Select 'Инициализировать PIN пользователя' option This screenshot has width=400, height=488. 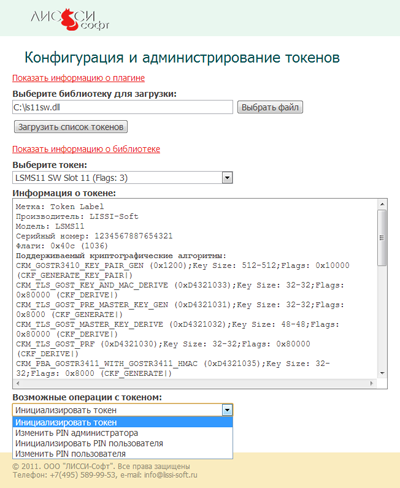(x=122, y=443)
